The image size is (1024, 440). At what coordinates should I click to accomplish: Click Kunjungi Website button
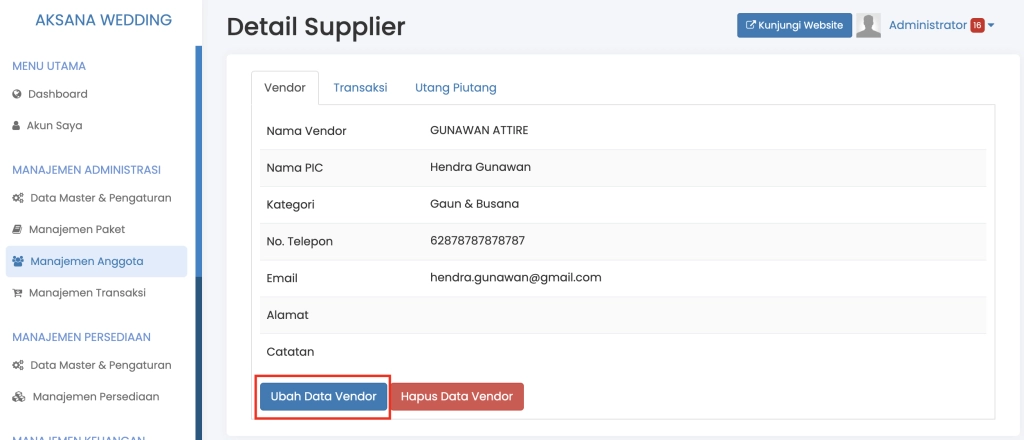click(x=795, y=25)
